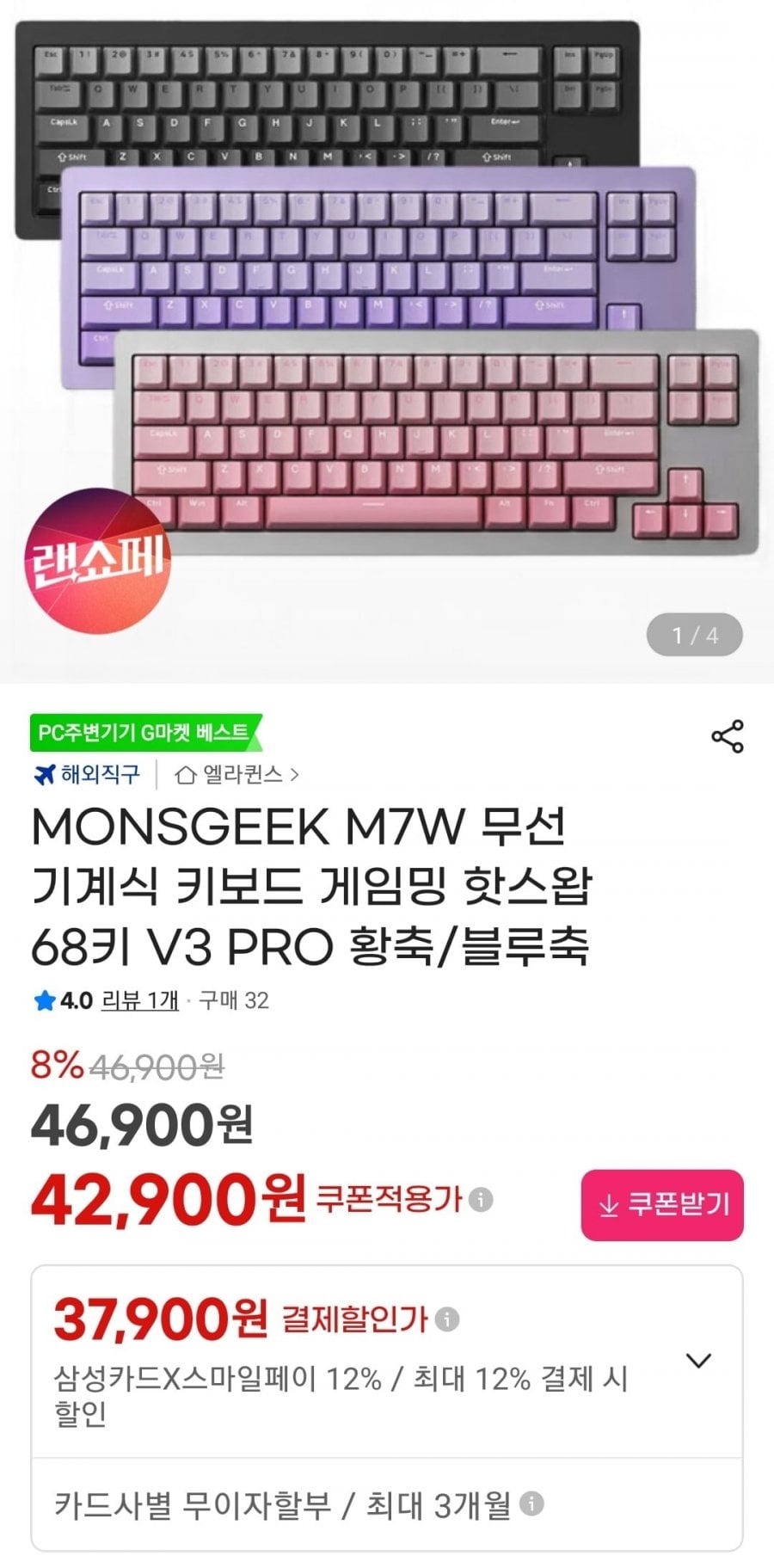This screenshot has width=774, height=1568.
Task: Tap the pink keyboard product image
Action: coord(437,441)
